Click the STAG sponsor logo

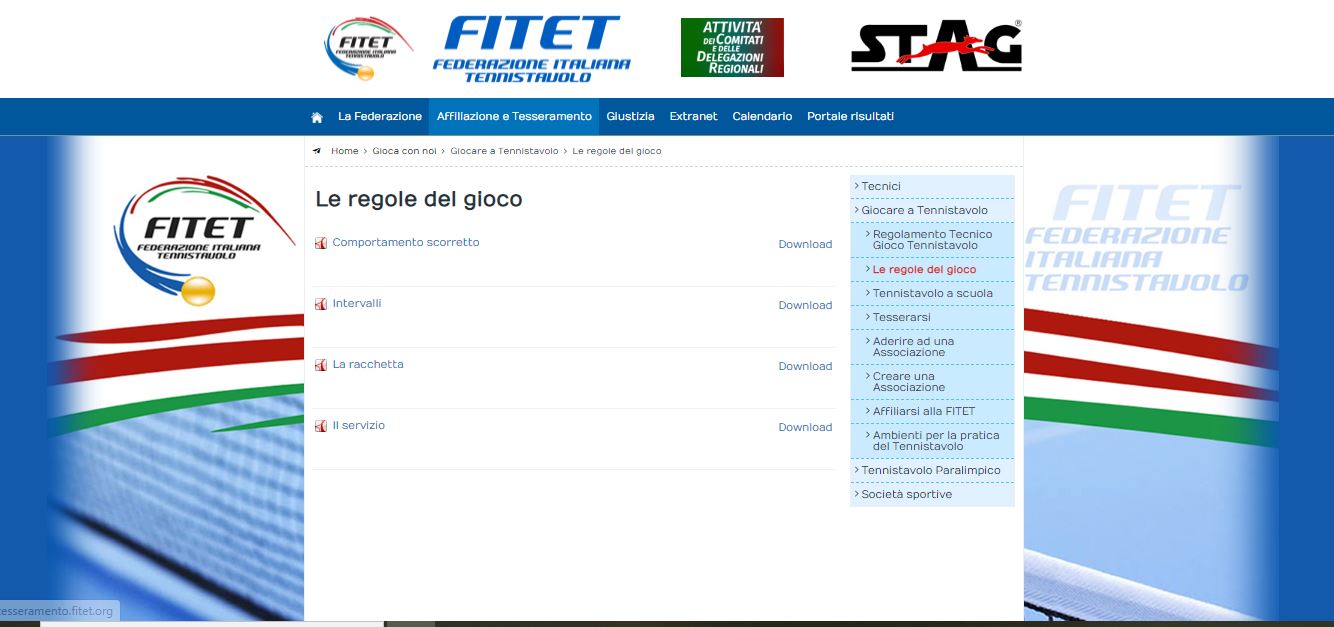[x=937, y=46]
